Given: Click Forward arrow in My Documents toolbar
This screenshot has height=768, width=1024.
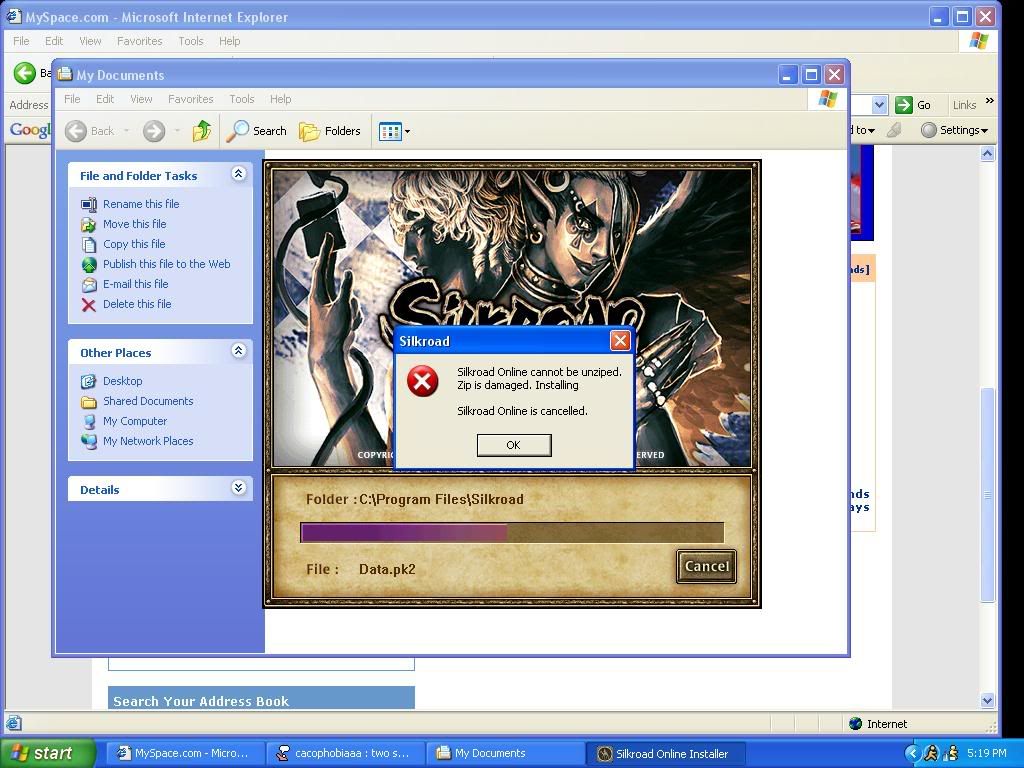Looking at the screenshot, I should 154,131.
